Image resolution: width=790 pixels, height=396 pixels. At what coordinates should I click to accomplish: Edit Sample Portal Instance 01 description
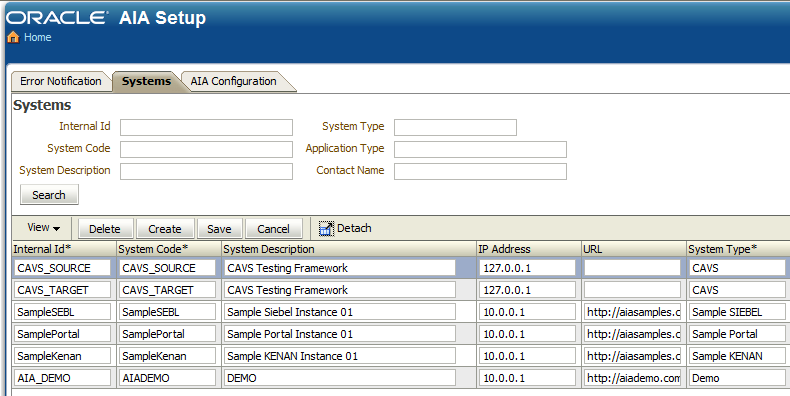click(x=340, y=334)
